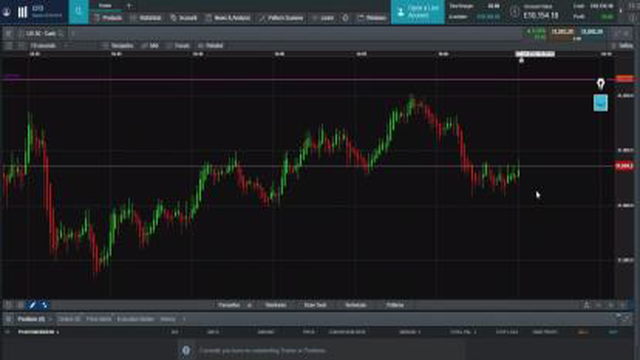Image resolution: width=640 pixels, height=360 pixels.
Task: Switch to the Orders (0) tab
Action: click(x=69, y=319)
